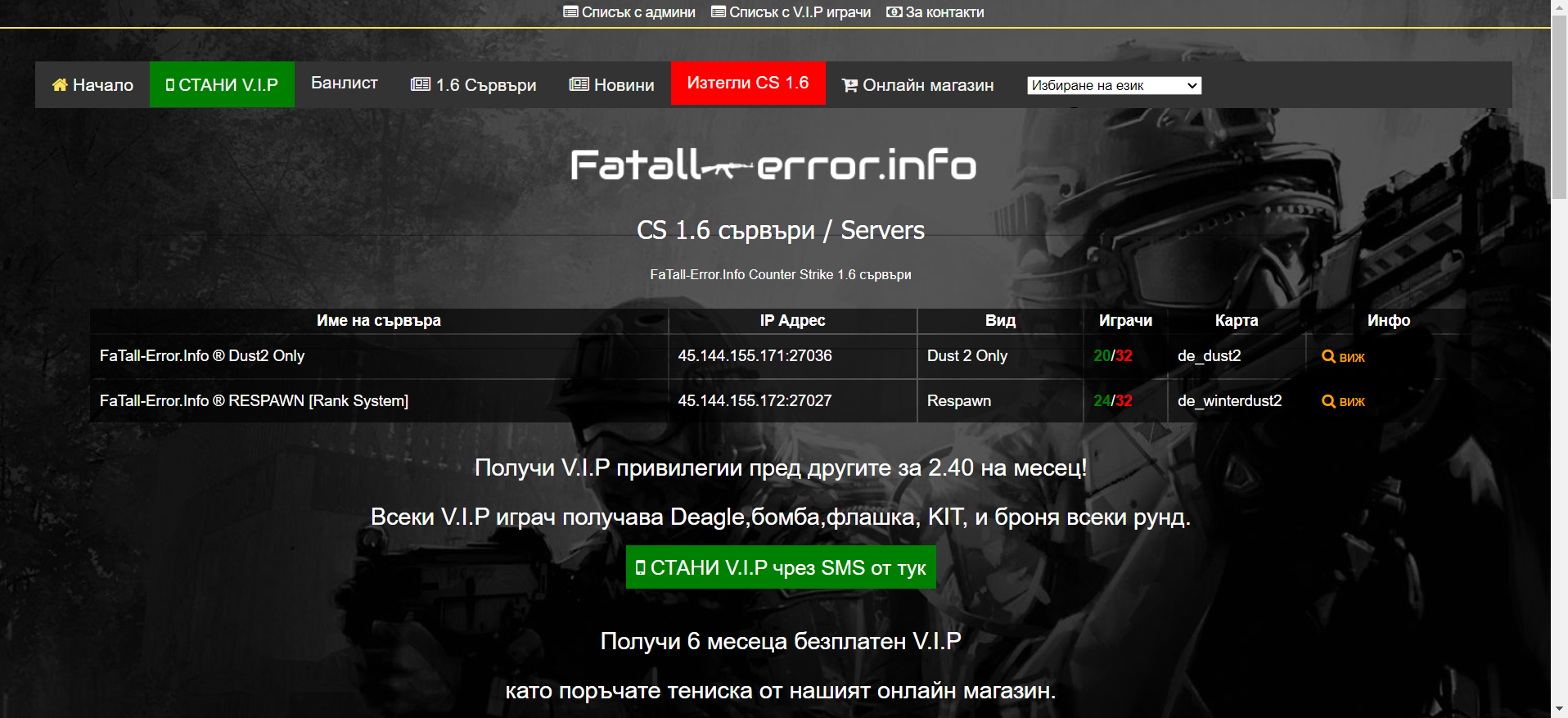Click СТАНИ V.I.P чрез SMS от тук button

click(x=781, y=567)
